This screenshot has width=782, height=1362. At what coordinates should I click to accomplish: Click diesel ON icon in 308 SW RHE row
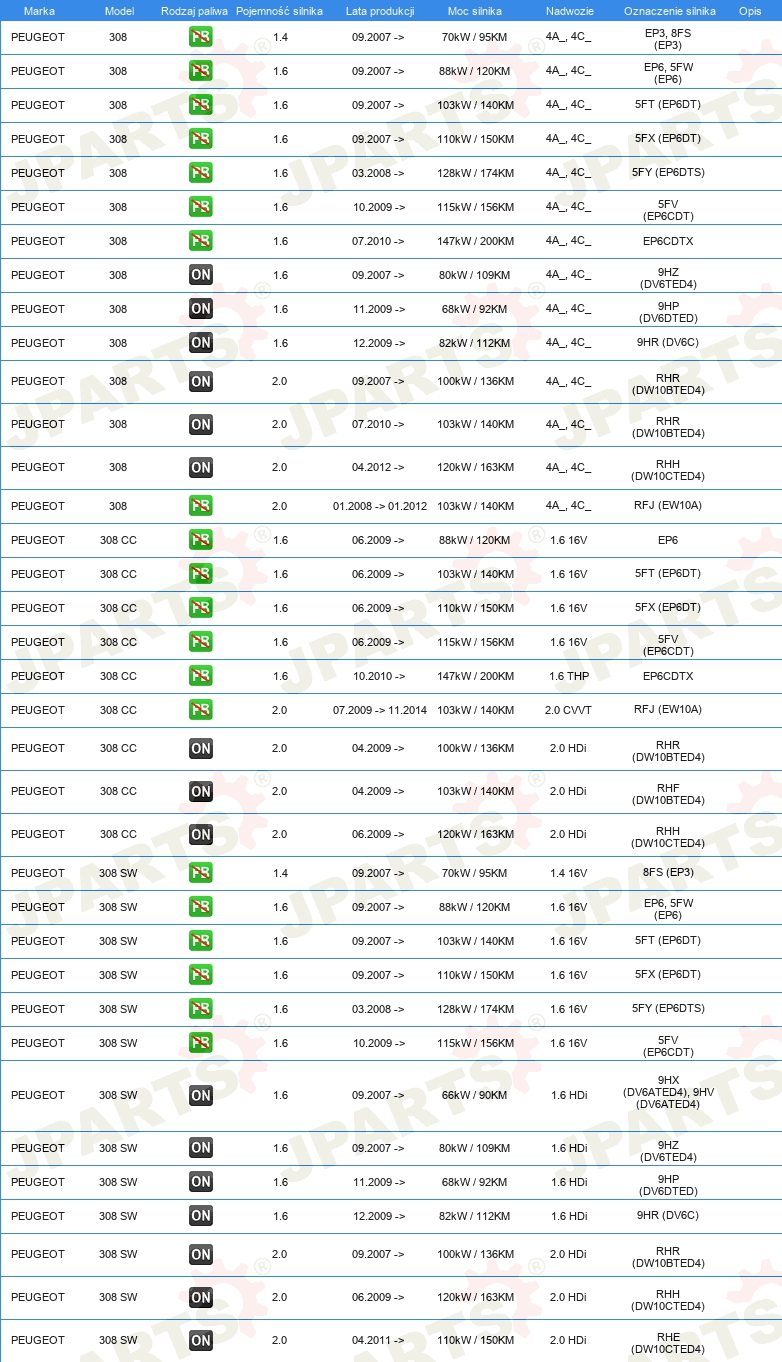point(201,1341)
